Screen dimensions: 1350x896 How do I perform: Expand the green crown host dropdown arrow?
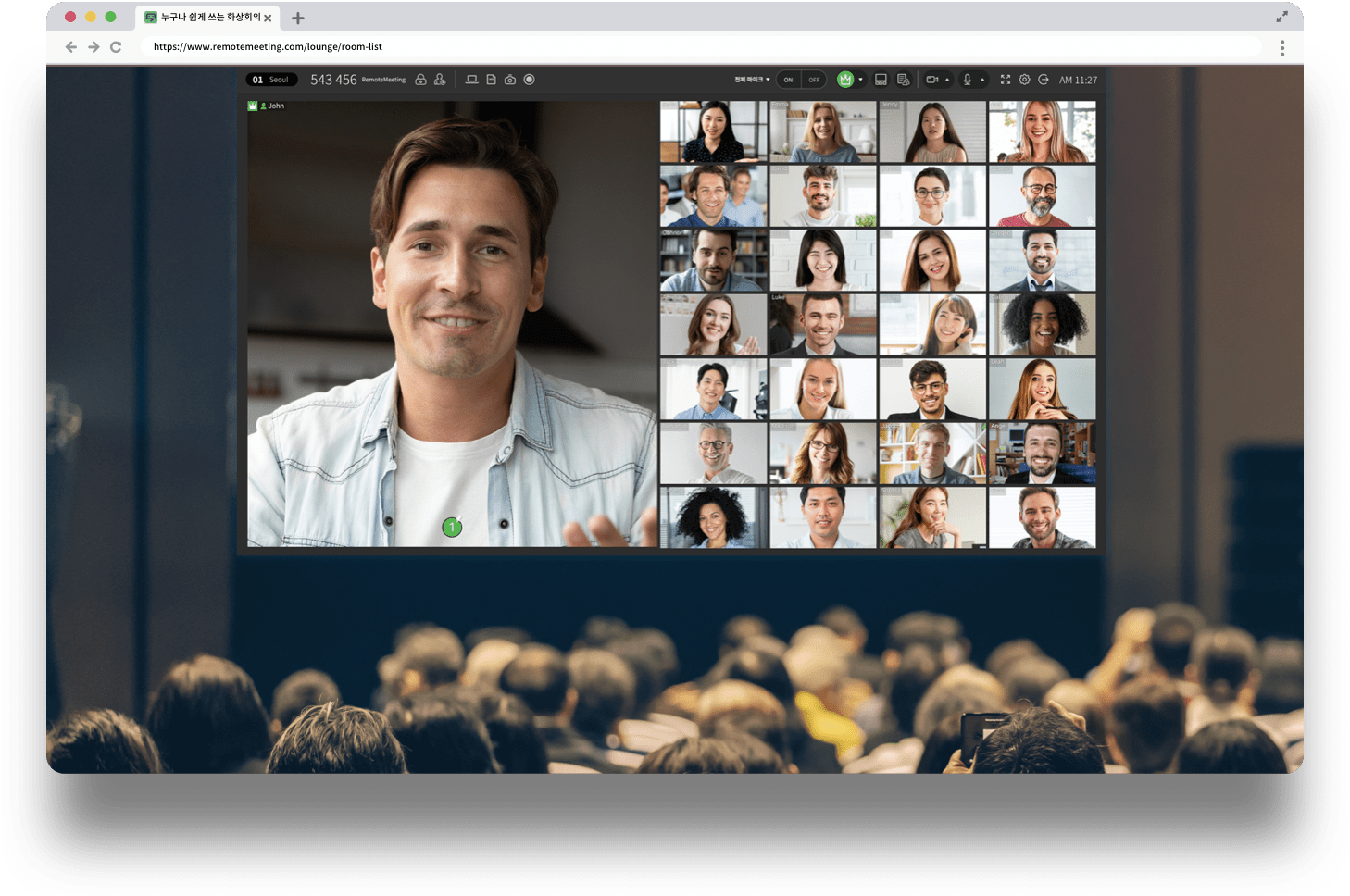(861, 80)
